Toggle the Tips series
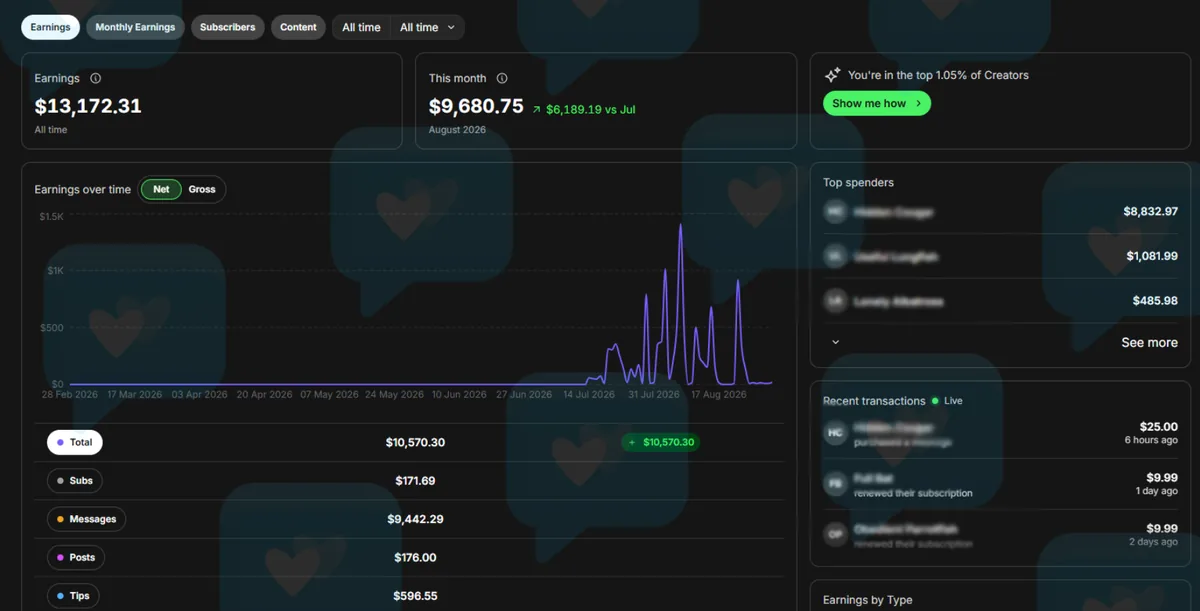Image resolution: width=1200 pixels, height=611 pixels. tap(73, 596)
